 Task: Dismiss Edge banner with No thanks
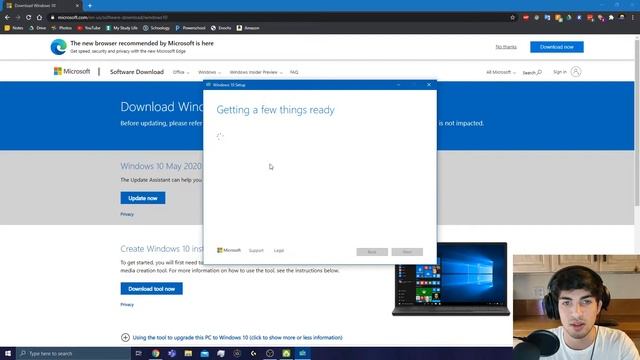(x=506, y=47)
